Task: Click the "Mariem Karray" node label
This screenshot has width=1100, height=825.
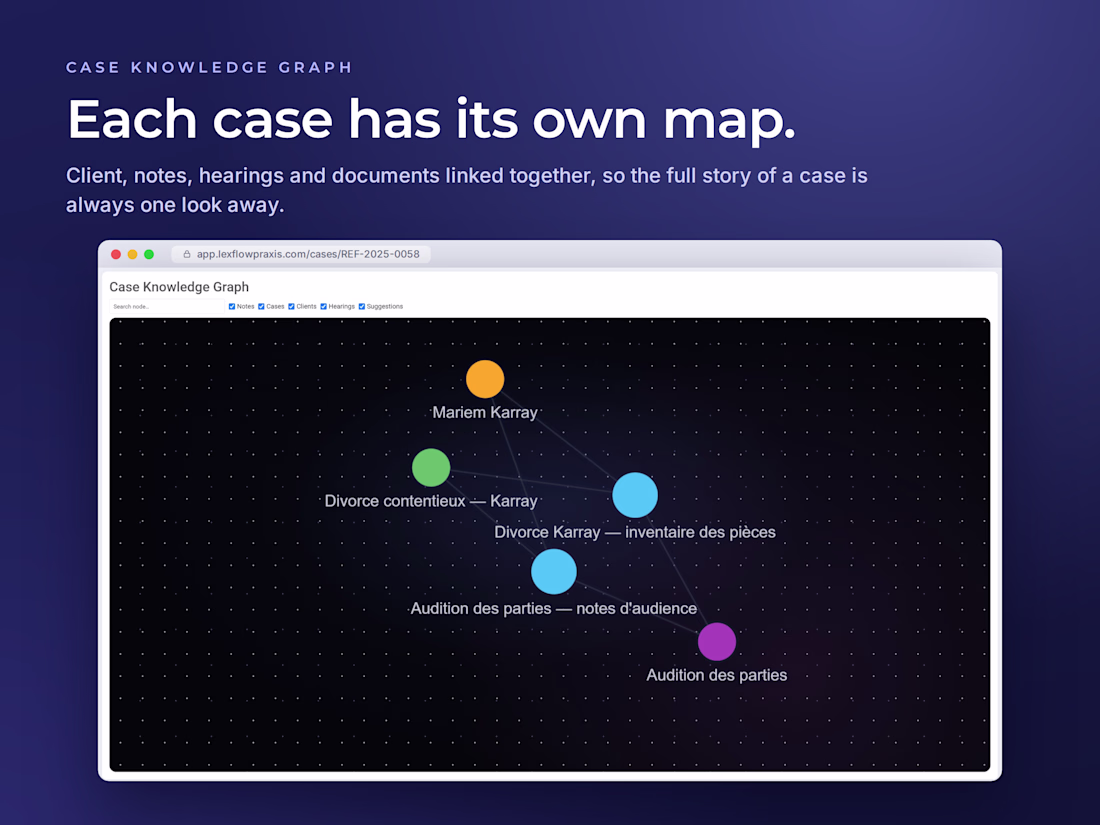Action: pos(485,412)
